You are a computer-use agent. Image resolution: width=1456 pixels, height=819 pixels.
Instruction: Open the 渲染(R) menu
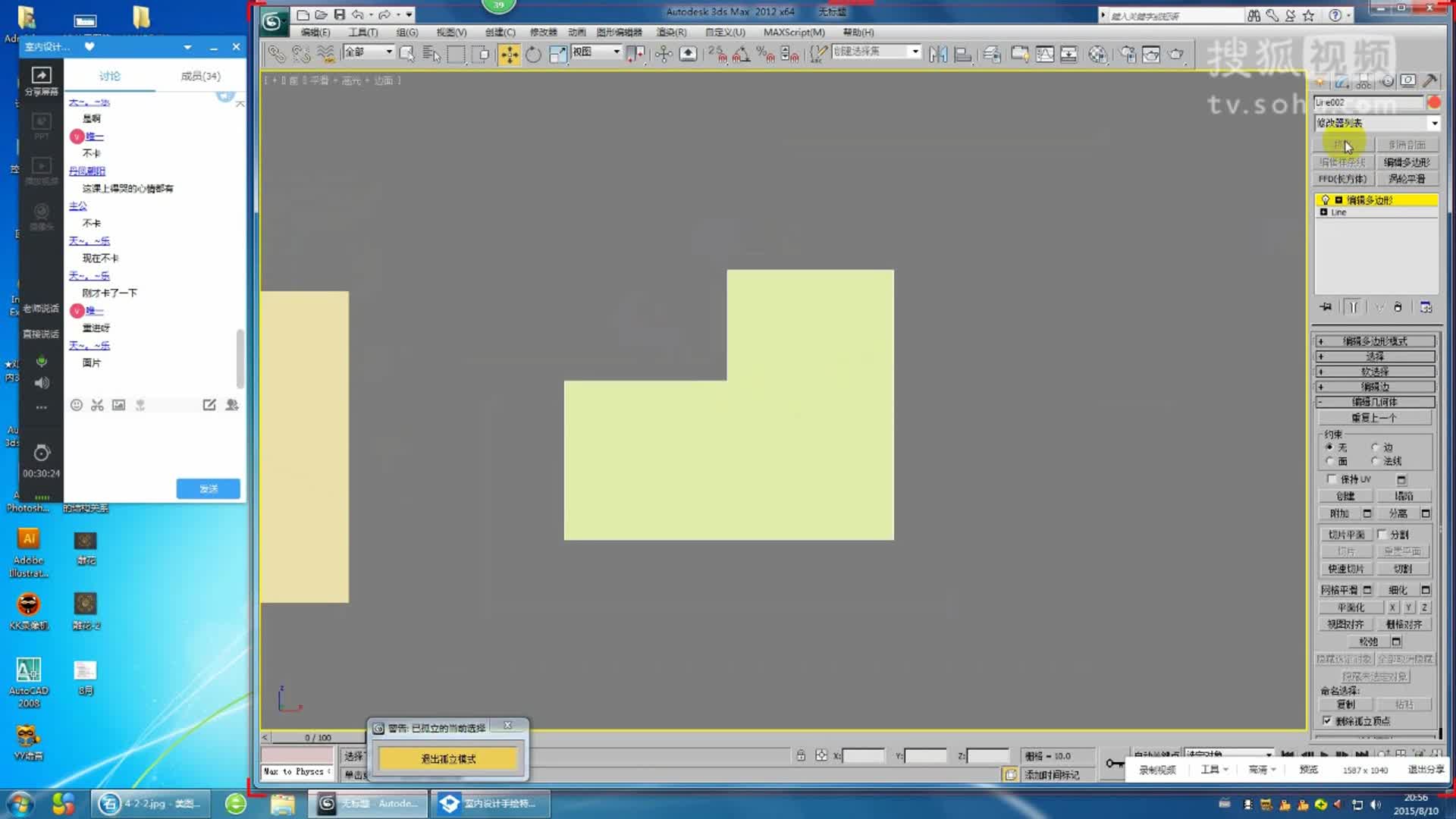click(670, 33)
